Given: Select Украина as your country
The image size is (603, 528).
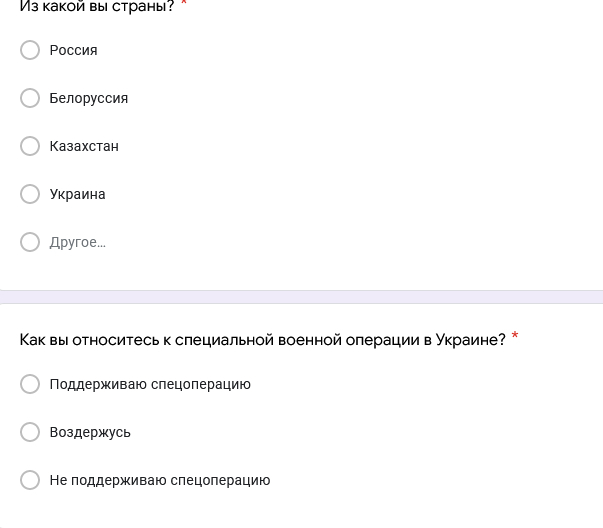Looking at the screenshot, I should 30,194.
